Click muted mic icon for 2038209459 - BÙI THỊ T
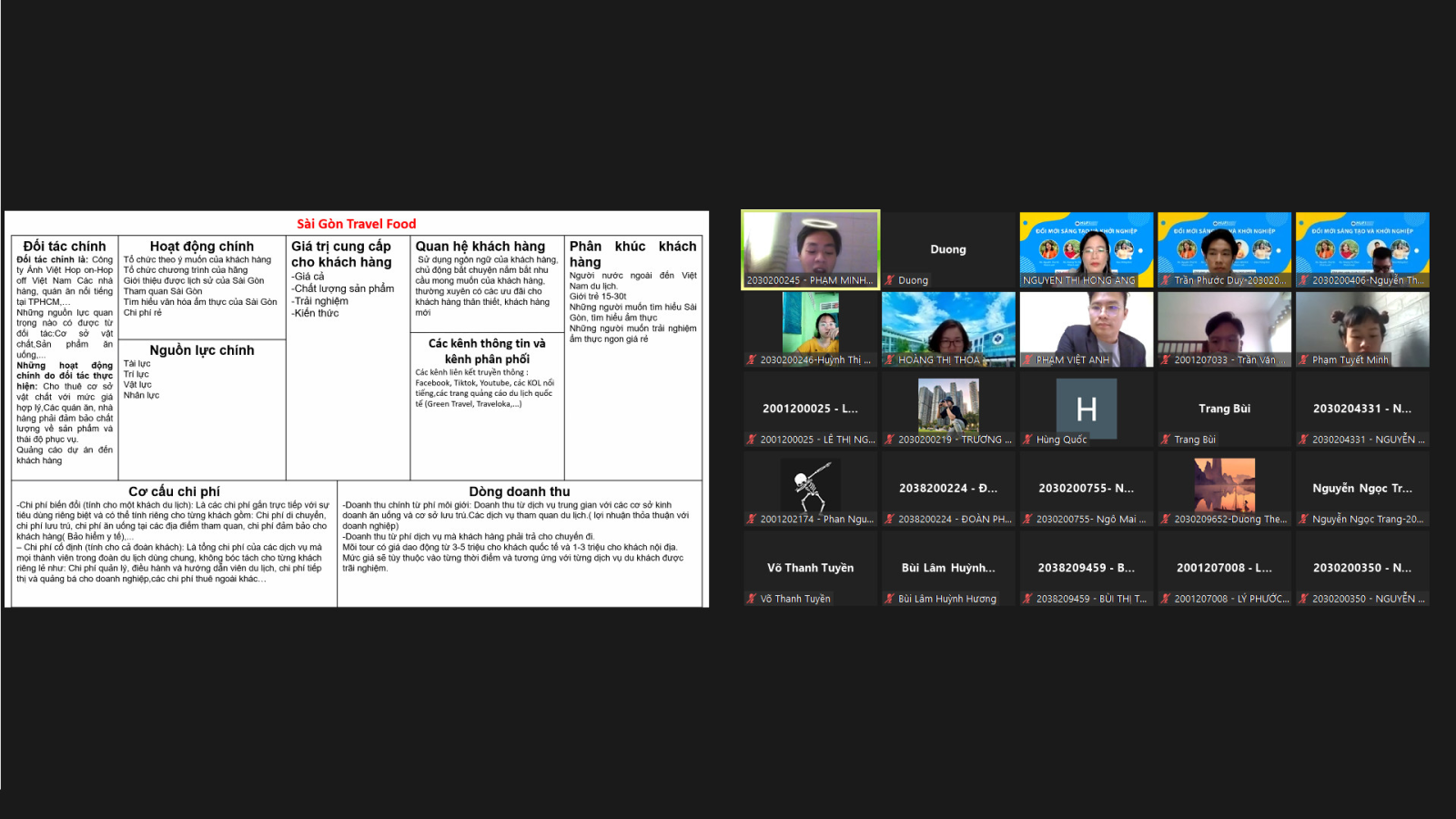The image size is (1456, 819). coord(1028,599)
